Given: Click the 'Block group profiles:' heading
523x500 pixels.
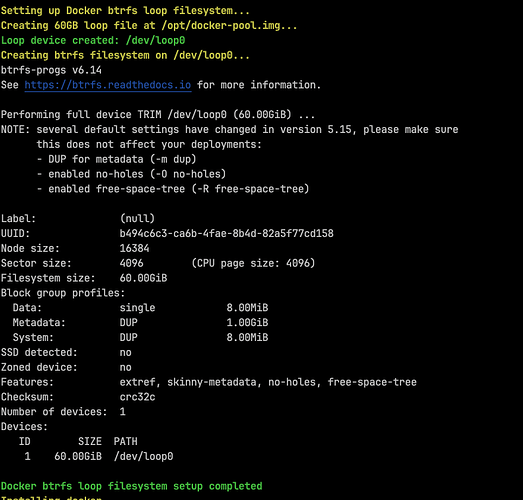Looking at the screenshot, I should (x=63, y=293).
